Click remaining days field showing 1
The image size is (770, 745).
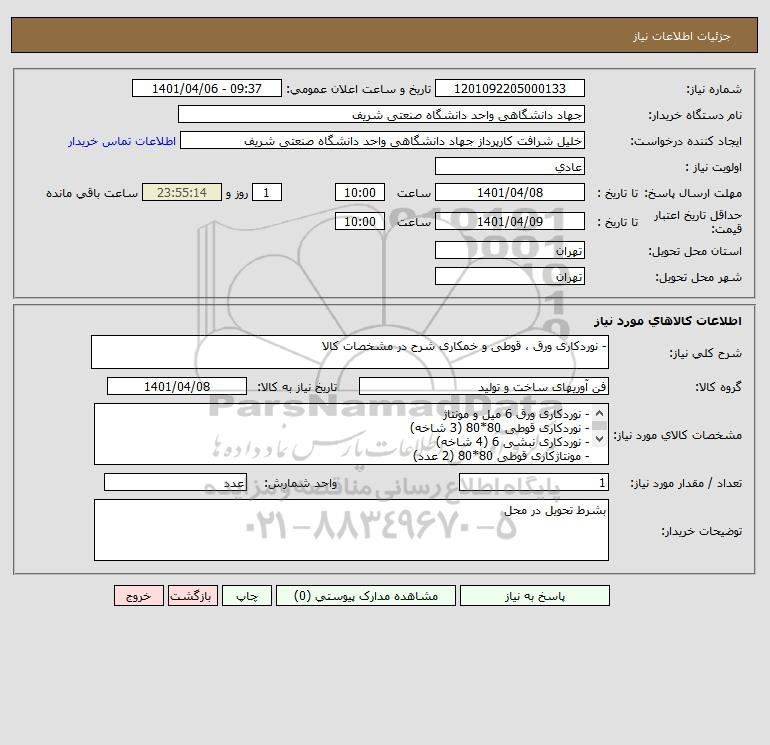pos(267,193)
